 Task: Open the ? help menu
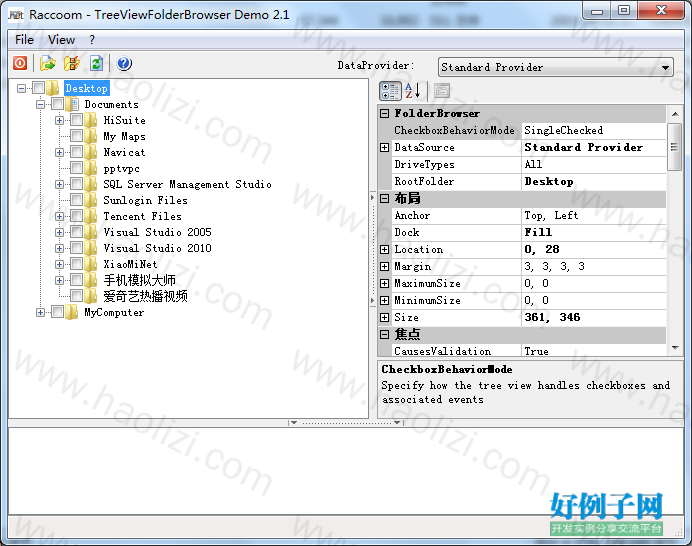[x=92, y=40]
